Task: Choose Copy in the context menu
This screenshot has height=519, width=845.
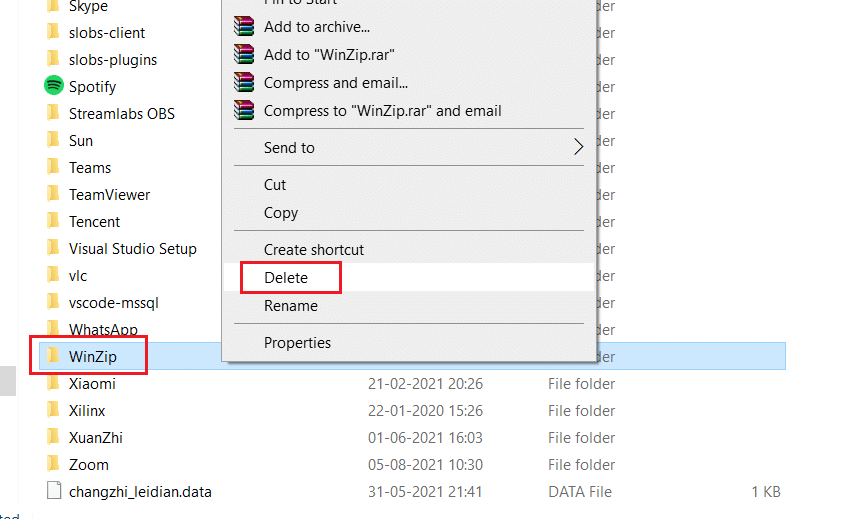Action: [x=281, y=213]
